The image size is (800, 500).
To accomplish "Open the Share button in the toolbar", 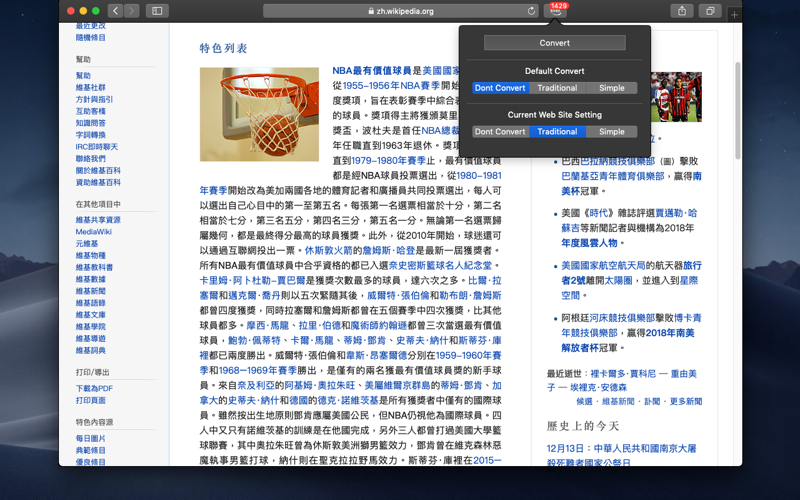I will tap(682, 11).
